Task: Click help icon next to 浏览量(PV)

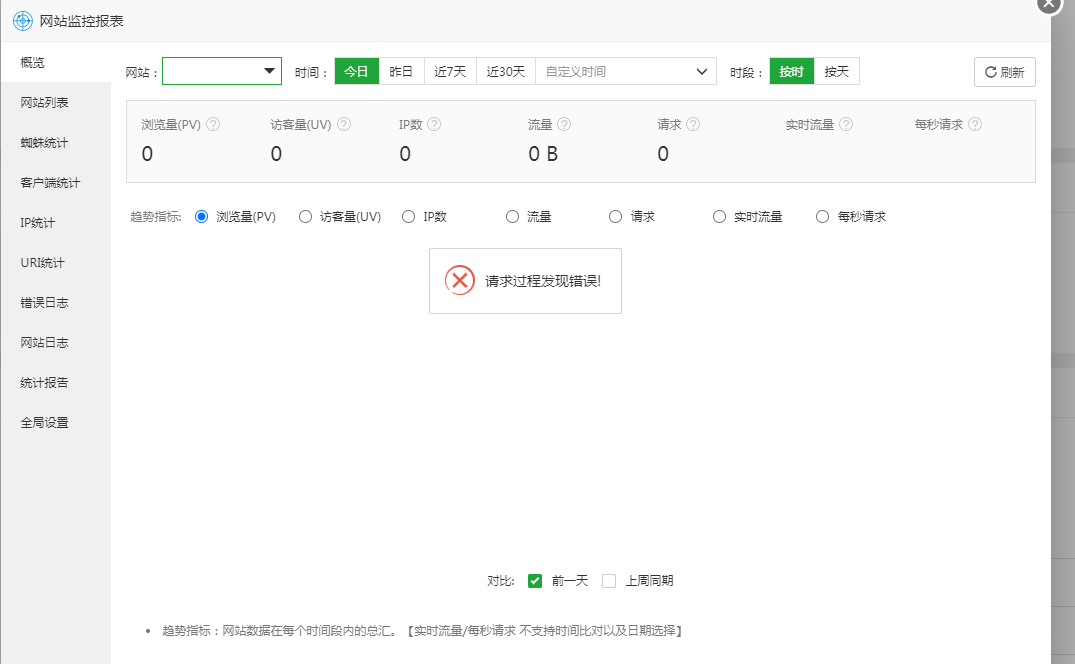Action: coord(213,125)
